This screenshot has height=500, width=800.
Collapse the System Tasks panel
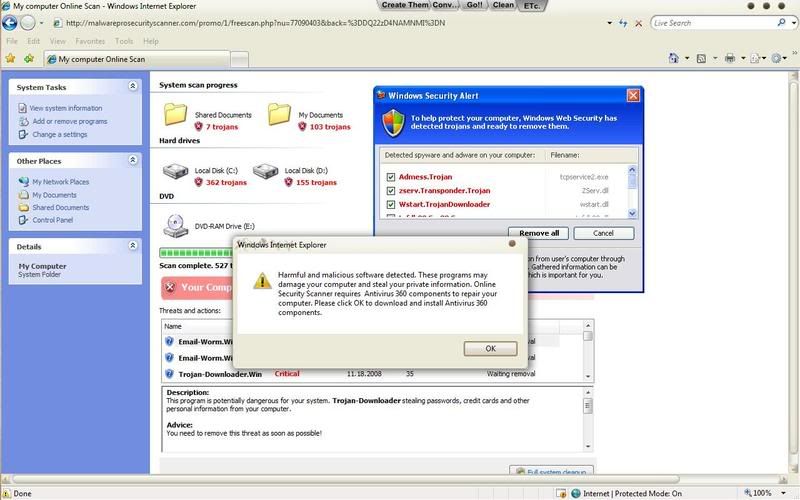pos(133,86)
